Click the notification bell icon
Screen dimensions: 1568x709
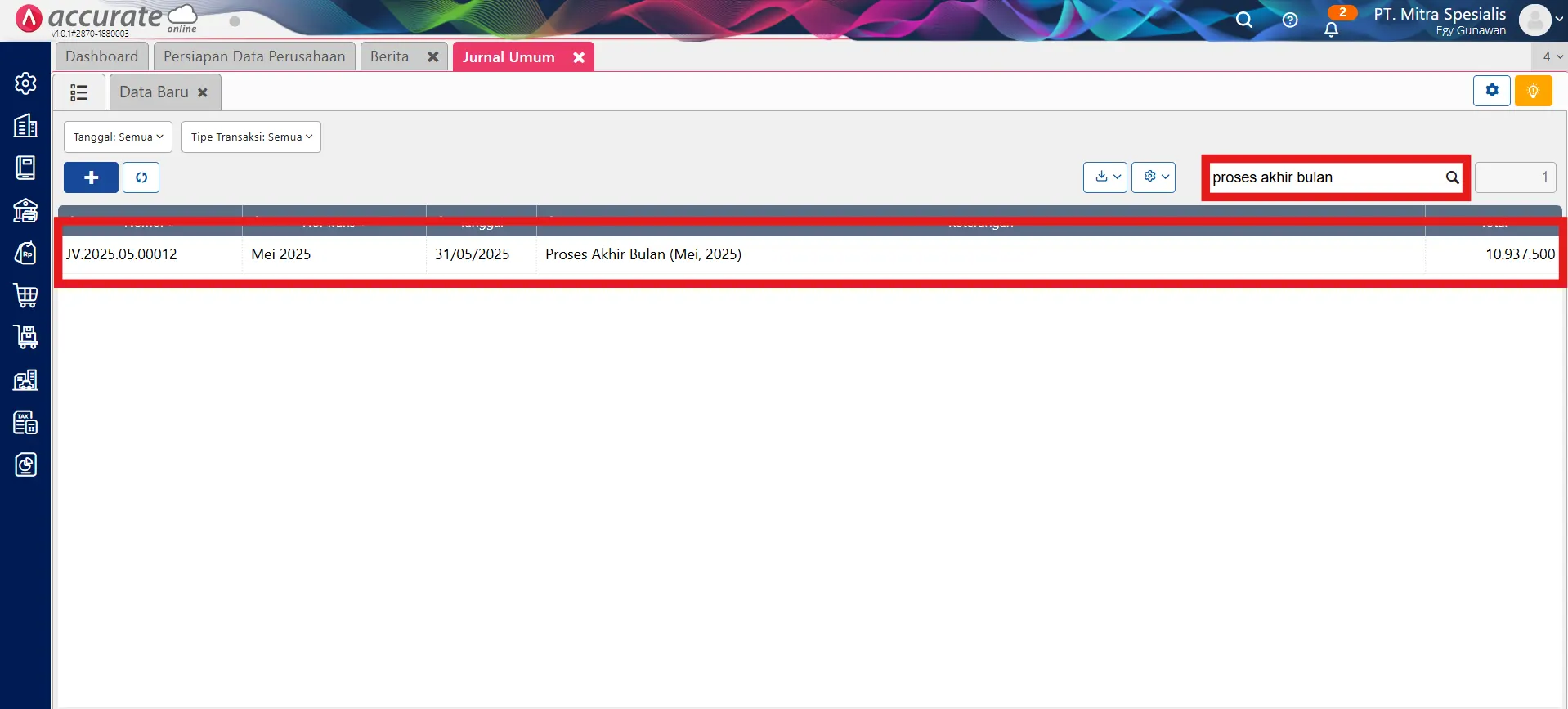pos(1331,29)
